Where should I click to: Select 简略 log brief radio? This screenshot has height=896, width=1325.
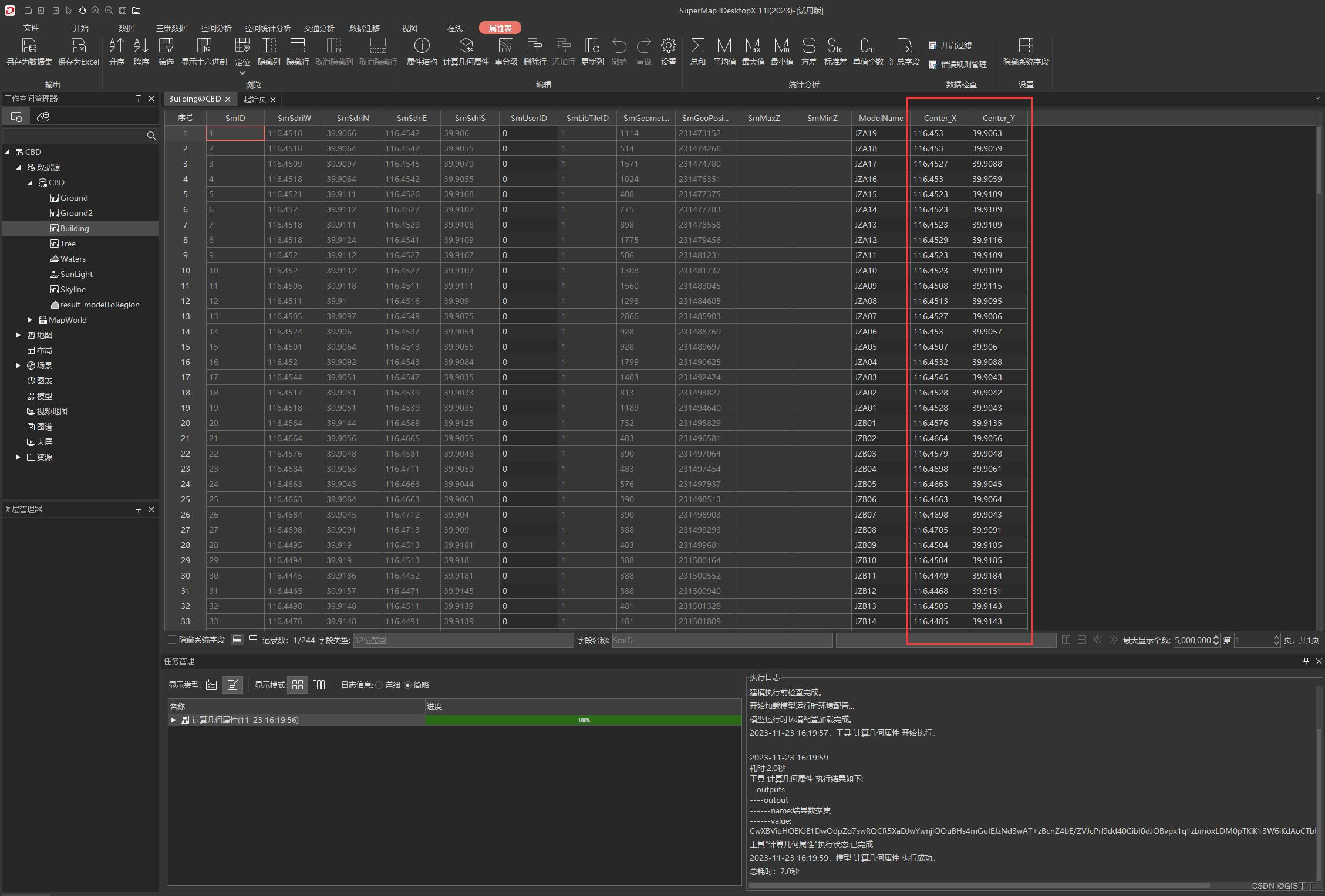[x=408, y=685]
